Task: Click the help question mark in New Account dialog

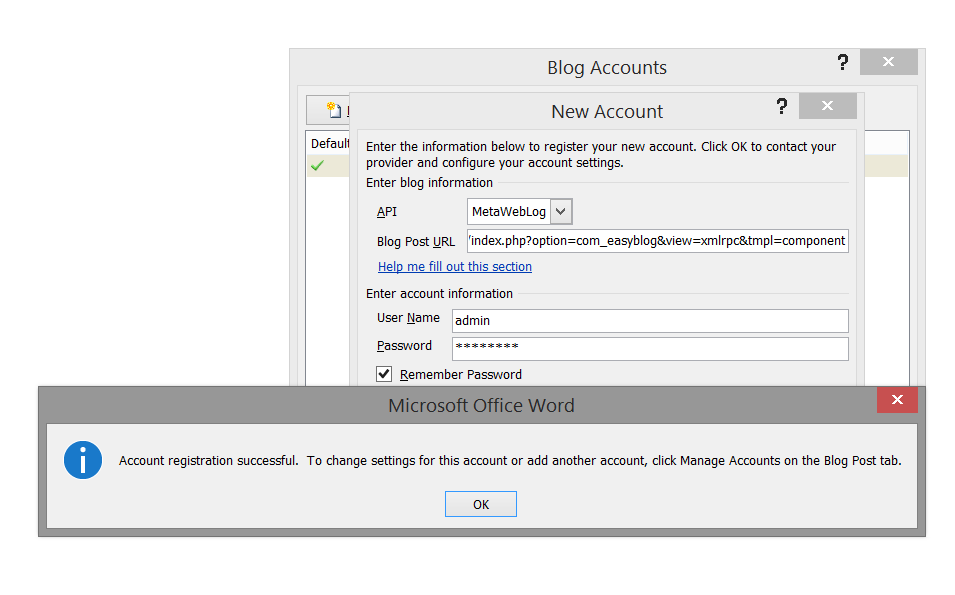Action: [x=782, y=107]
